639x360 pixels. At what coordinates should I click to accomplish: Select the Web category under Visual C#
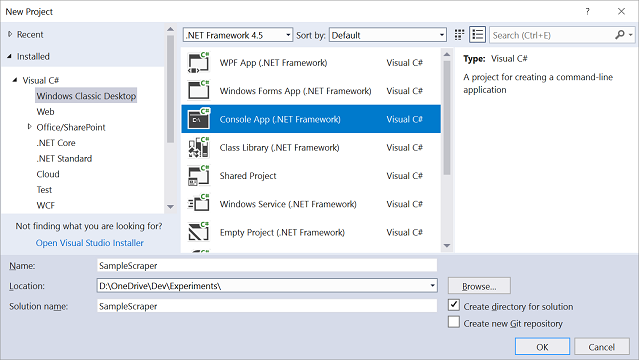[x=45, y=111]
